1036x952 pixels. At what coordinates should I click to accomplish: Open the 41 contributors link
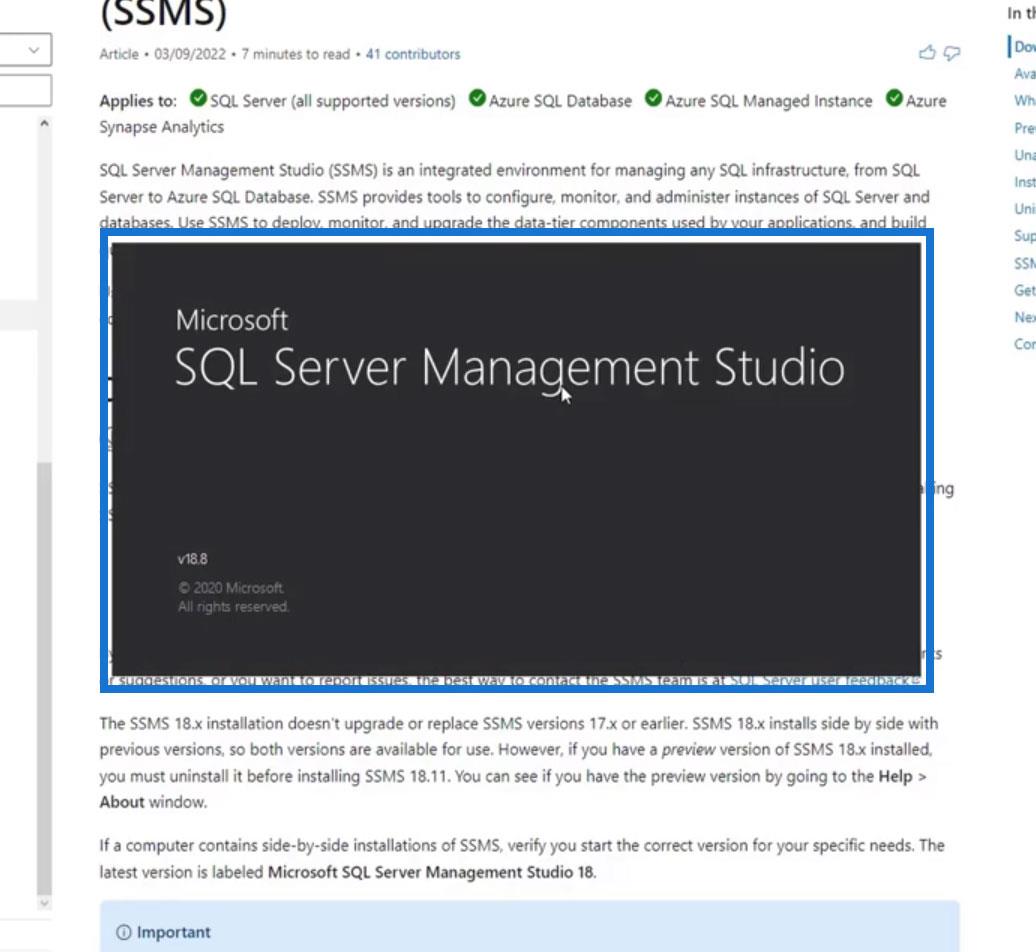pyautogui.click(x=413, y=54)
